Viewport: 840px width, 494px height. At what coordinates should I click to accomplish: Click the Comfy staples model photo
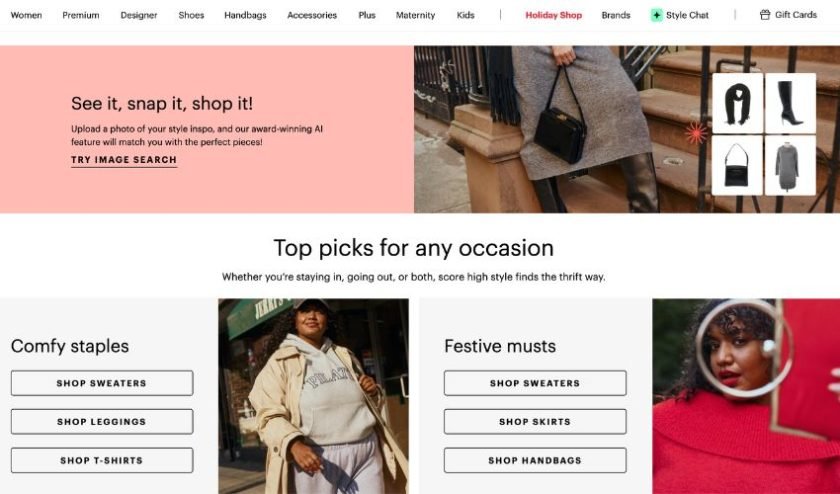(313, 396)
